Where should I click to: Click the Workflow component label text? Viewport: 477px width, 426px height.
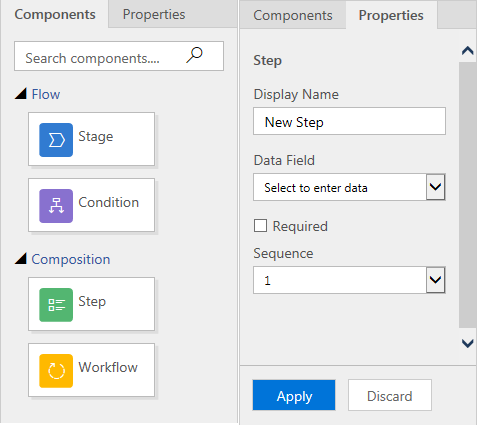[108, 367]
